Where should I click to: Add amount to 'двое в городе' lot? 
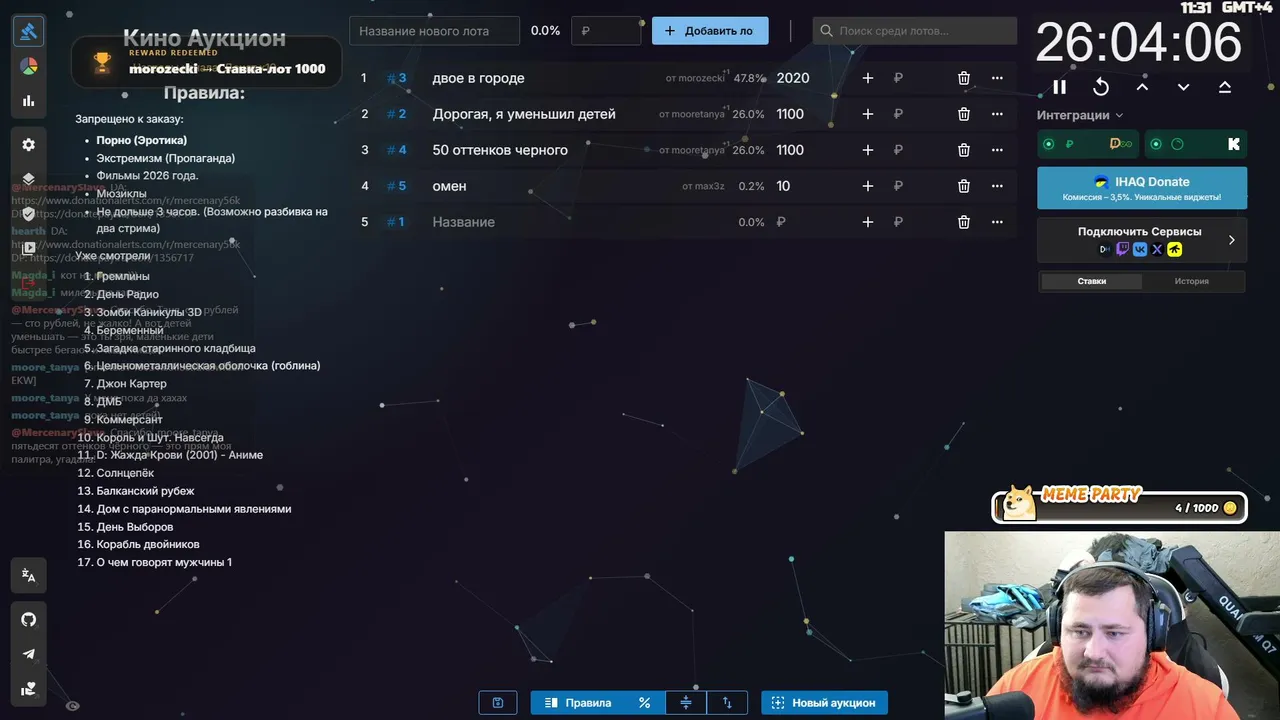click(x=867, y=78)
